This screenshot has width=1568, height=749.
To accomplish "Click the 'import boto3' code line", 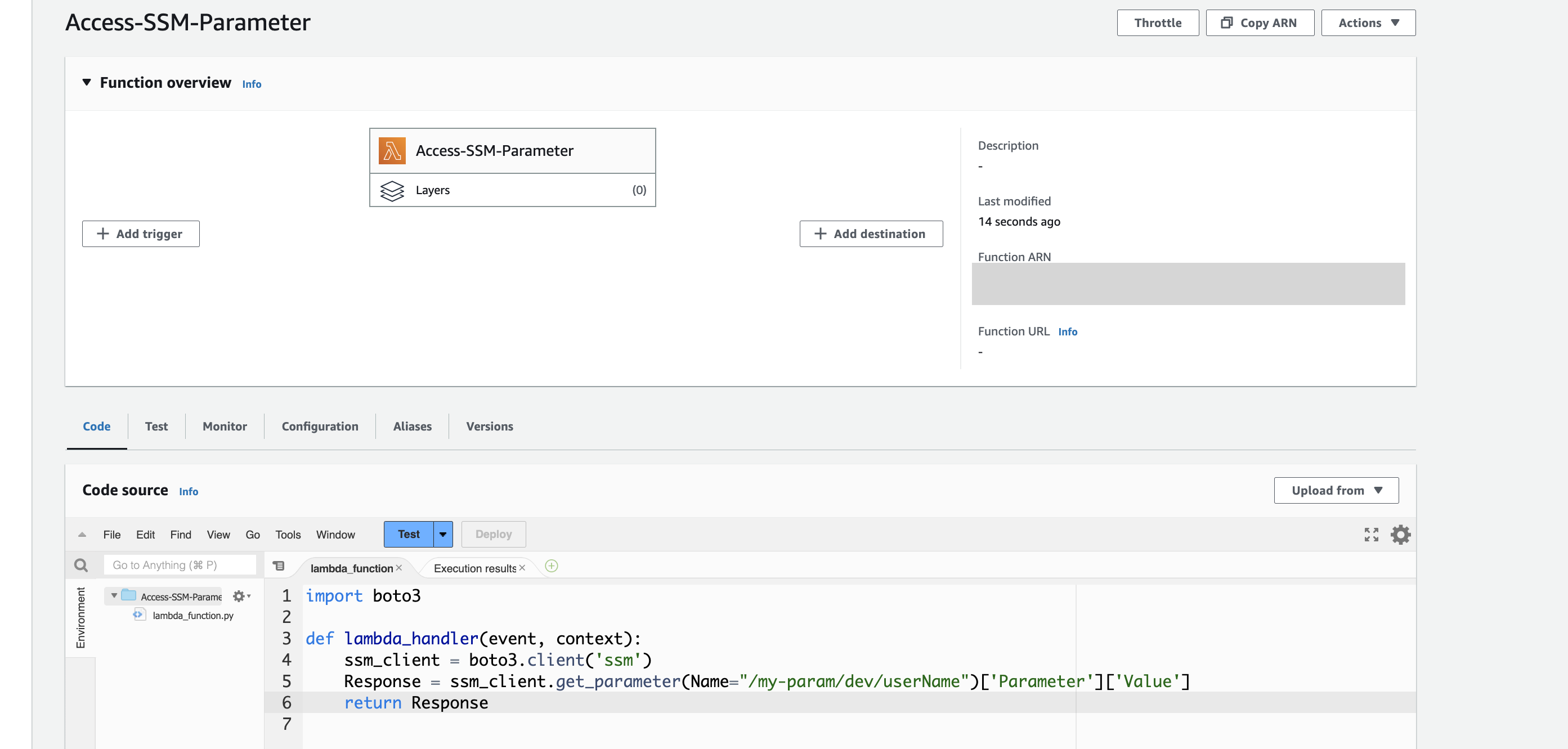I will (363, 596).
